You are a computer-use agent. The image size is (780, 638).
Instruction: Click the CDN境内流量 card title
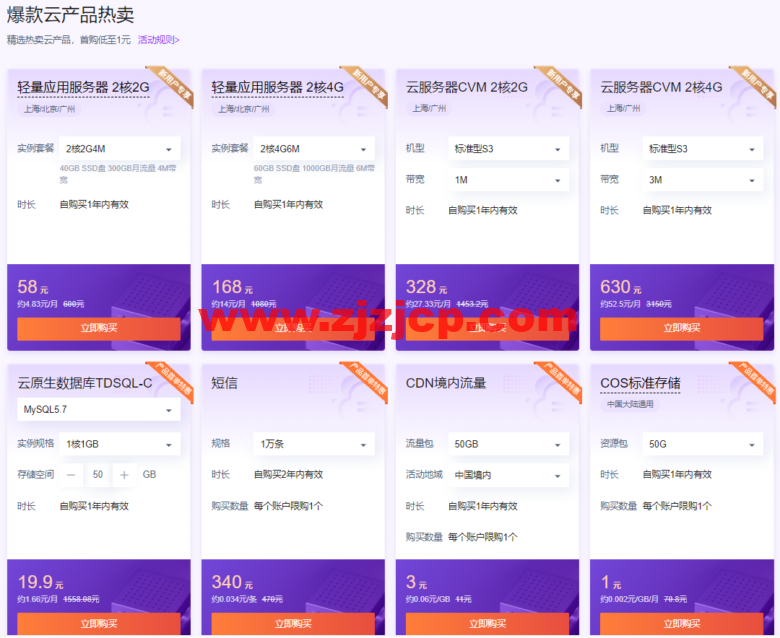coord(446,383)
